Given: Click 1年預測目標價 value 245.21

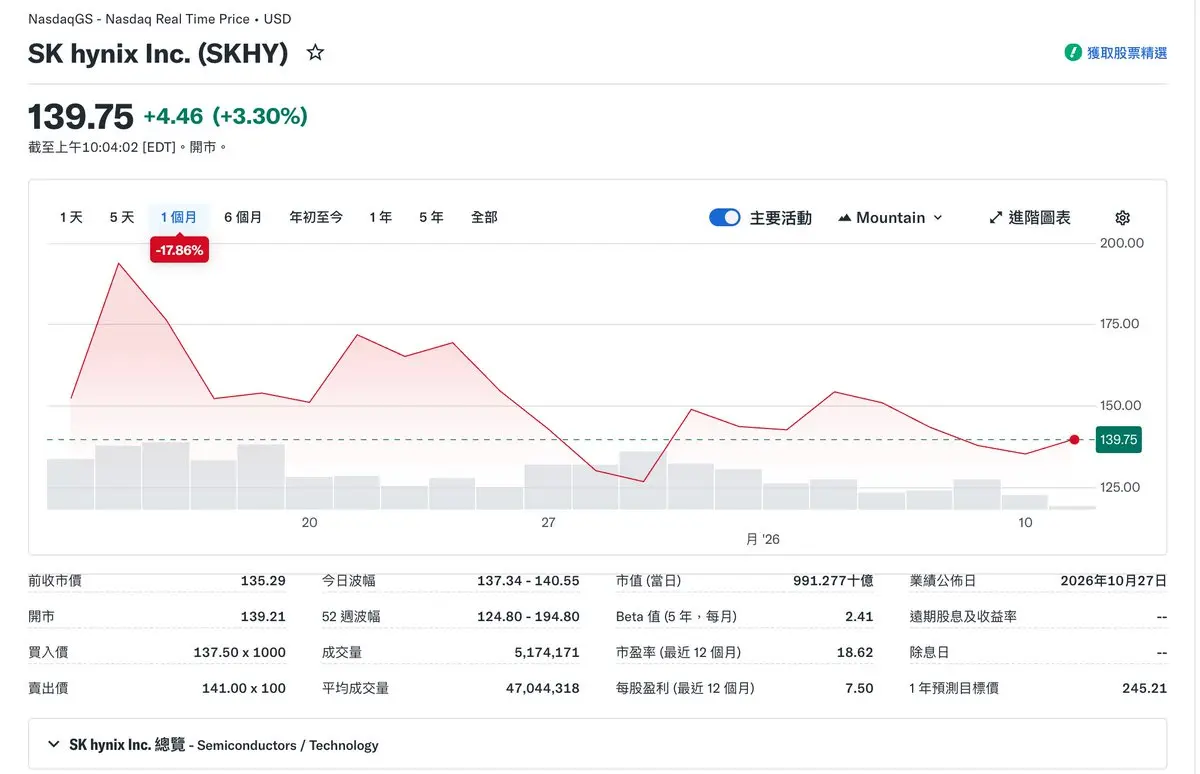Looking at the screenshot, I should tap(1145, 689).
